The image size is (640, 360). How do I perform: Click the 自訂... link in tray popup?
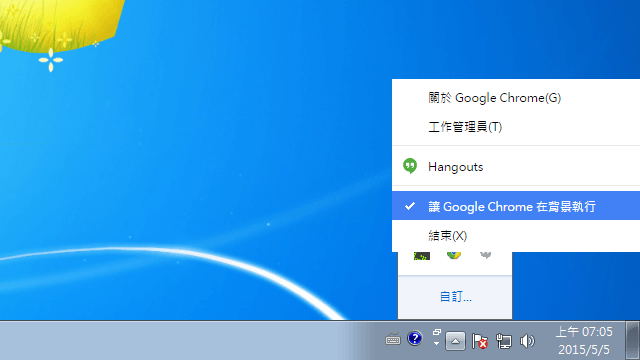pos(456,297)
